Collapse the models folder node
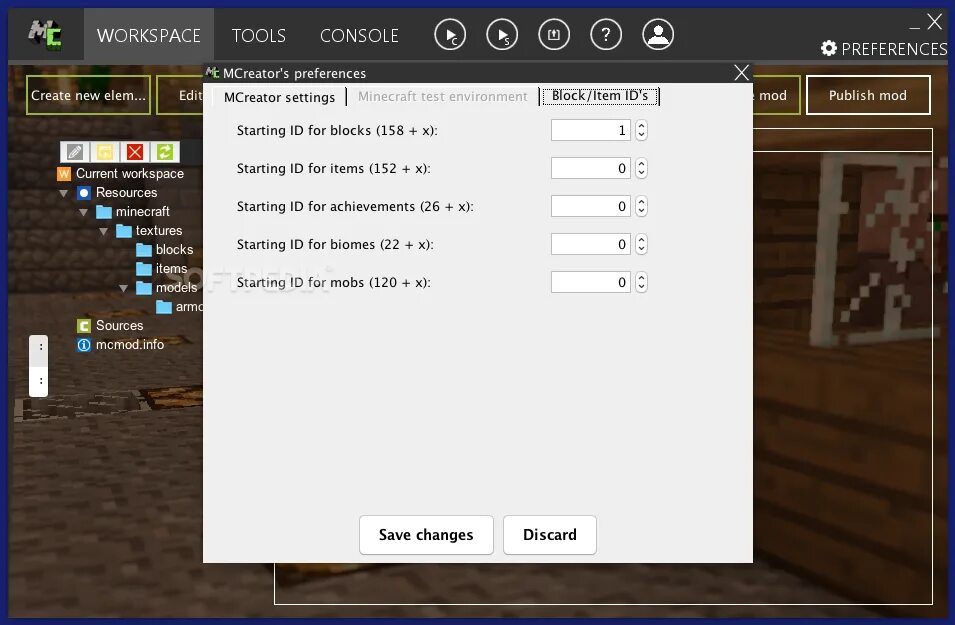The height and width of the screenshot is (625, 955). (x=123, y=288)
